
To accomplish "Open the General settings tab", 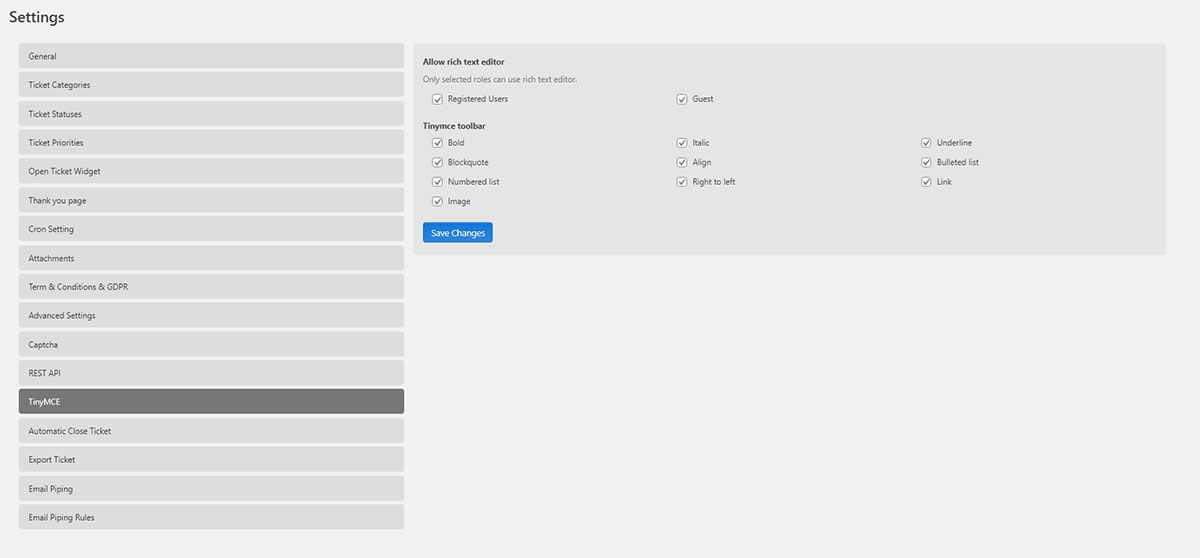I will point(211,56).
